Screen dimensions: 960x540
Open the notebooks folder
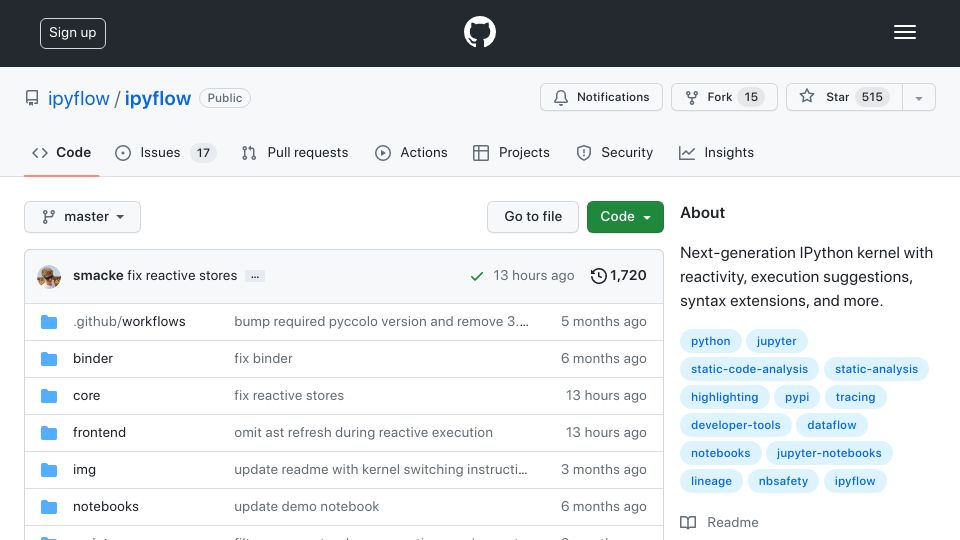106,506
